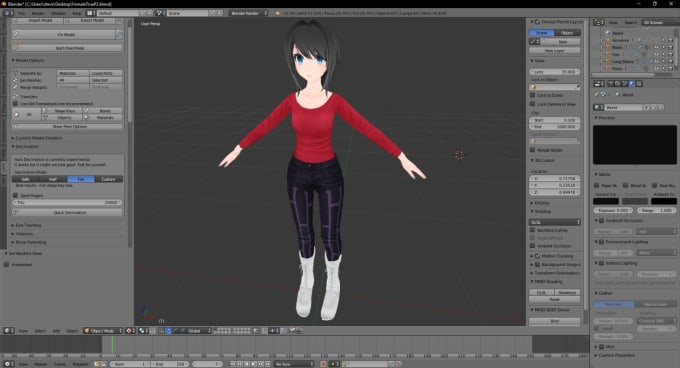Open Global transform orientation dropdown
The image size is (680, 368).
[x=199, y=331]
